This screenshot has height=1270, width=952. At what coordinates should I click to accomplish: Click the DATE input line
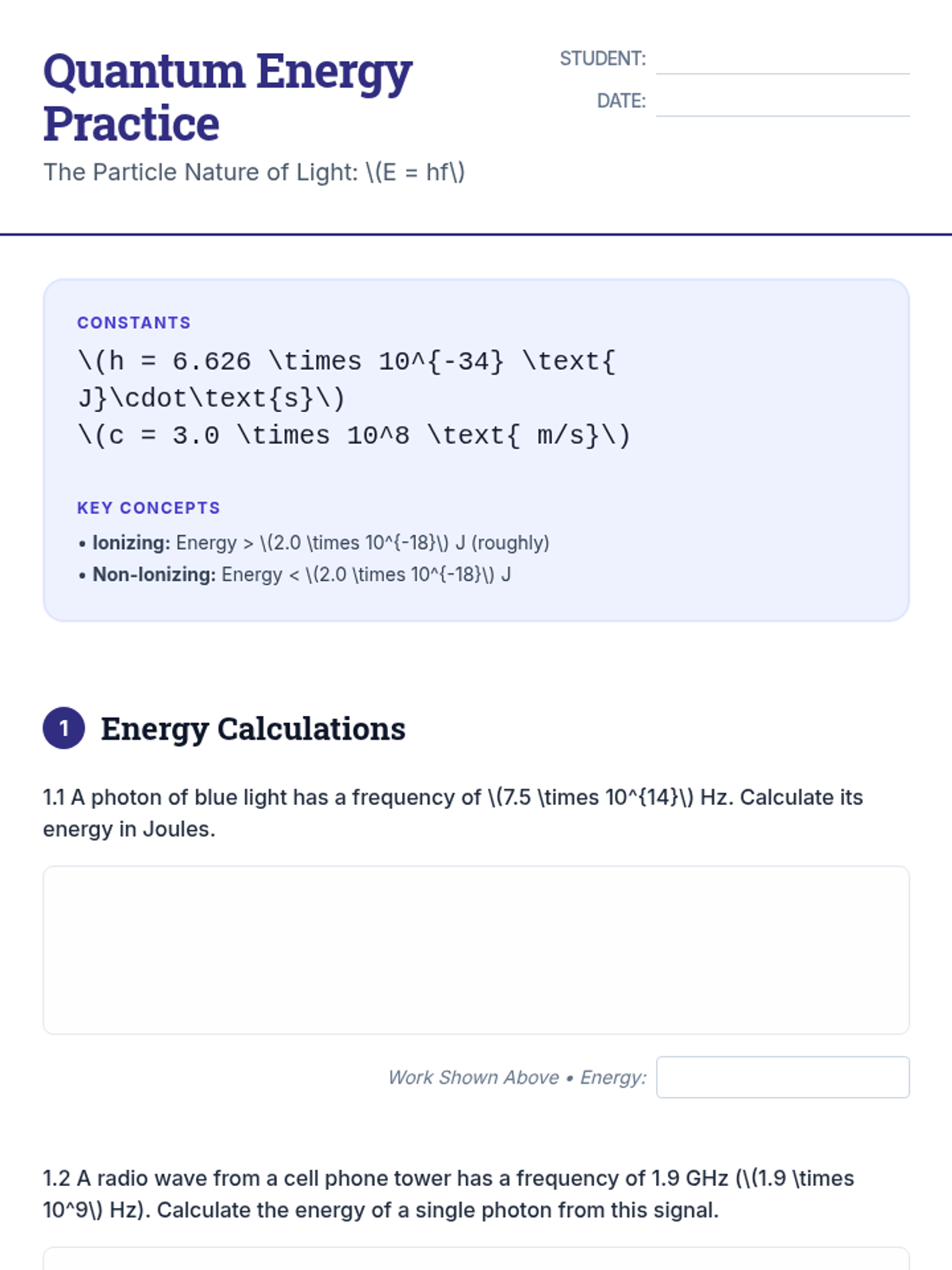pos(782,102)
